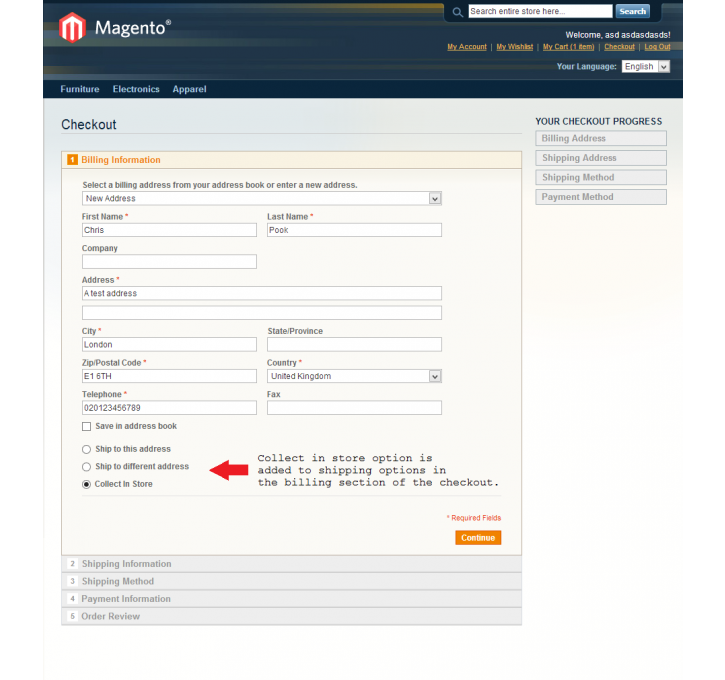Focus the empty Company field
This screenshot has width=725, height=680.
[169, 262]
